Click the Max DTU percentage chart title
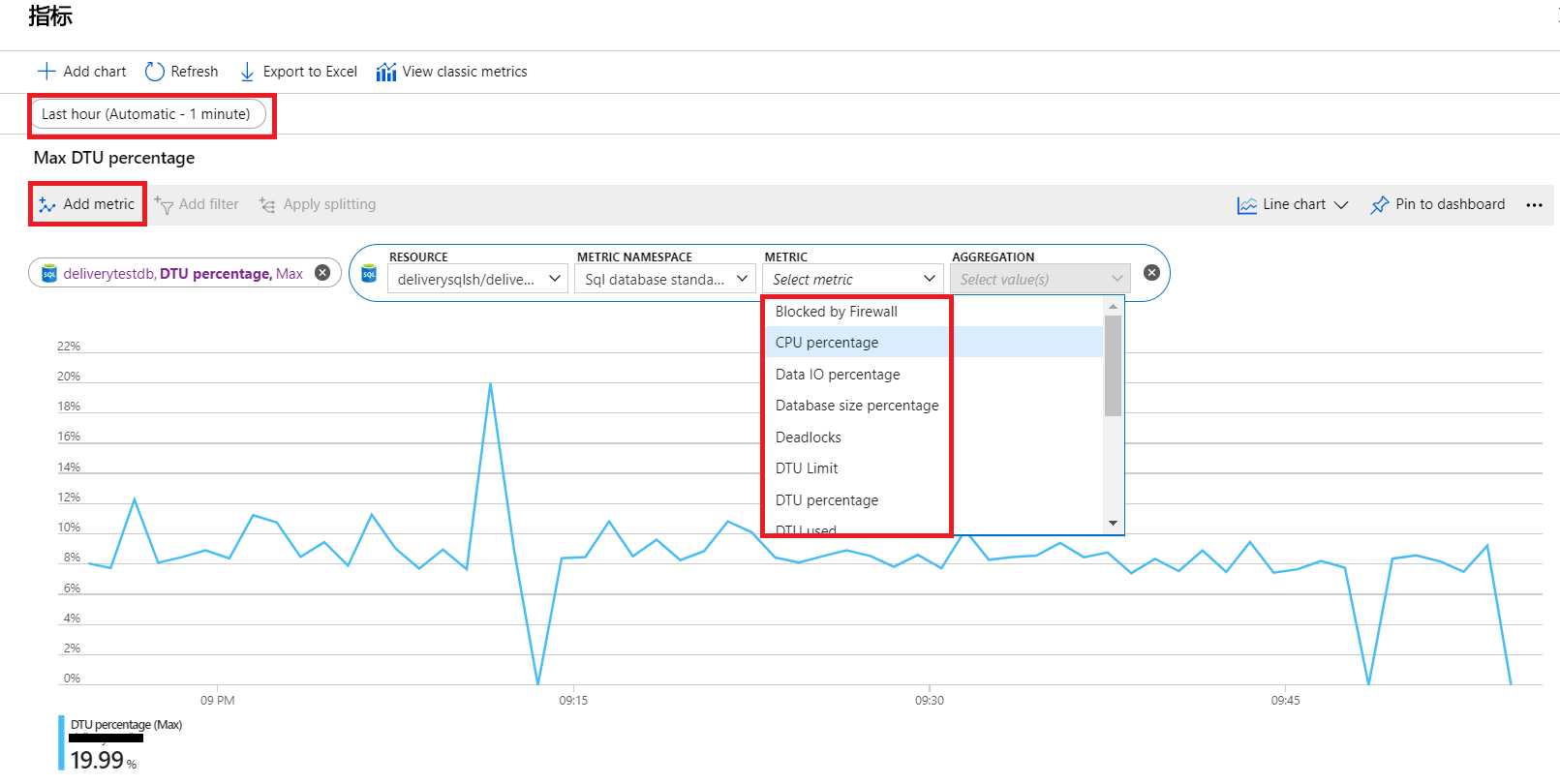 click(x=114, y=158)
